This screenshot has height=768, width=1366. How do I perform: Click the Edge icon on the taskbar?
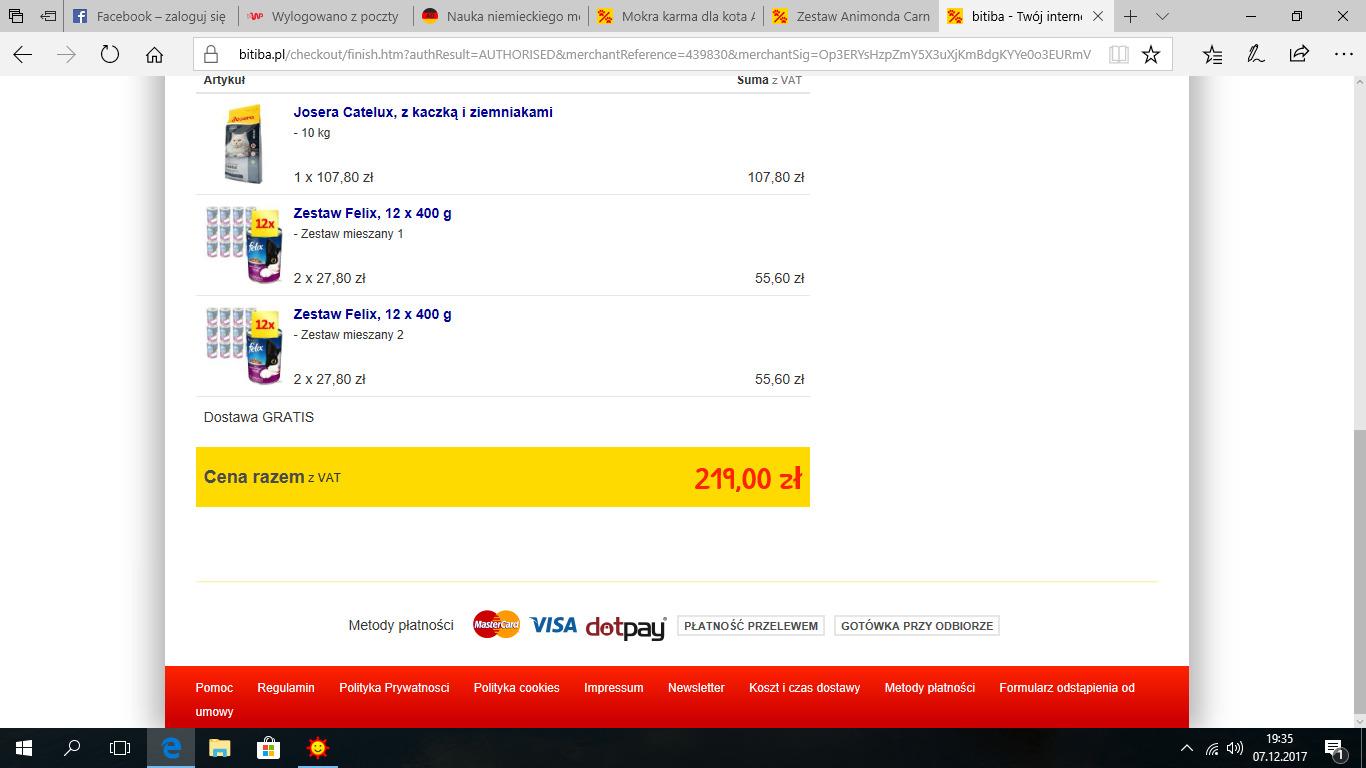pos(171,748)
